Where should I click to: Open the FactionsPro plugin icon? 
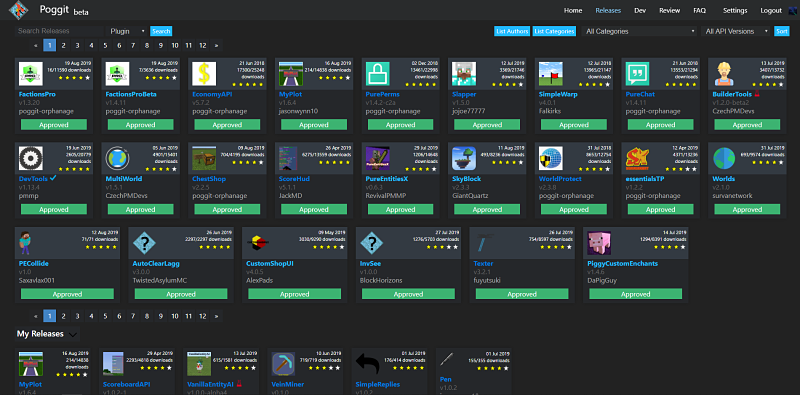[31, 74]
